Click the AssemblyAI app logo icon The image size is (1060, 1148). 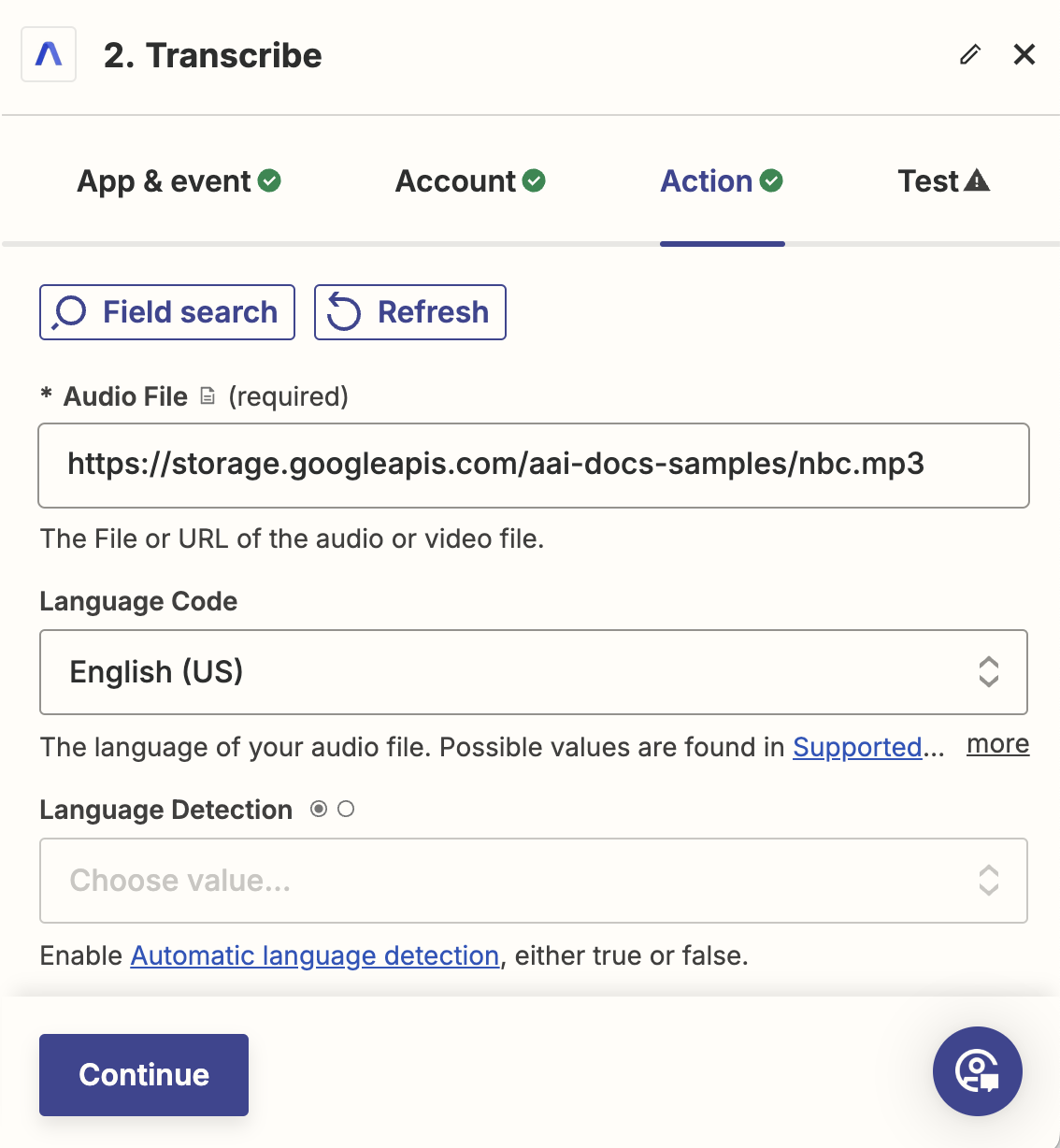point(48,54)
